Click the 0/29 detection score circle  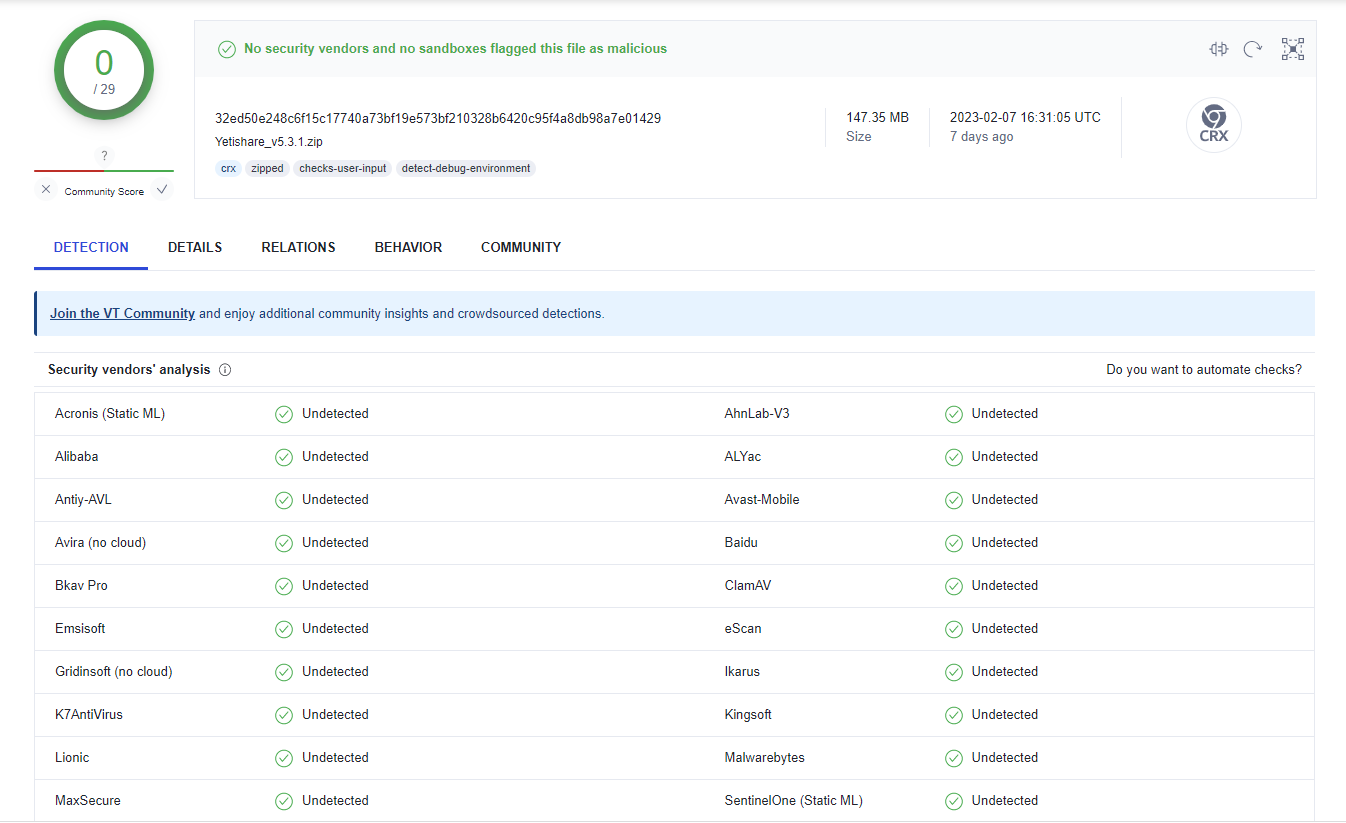(x=104, y=70)
